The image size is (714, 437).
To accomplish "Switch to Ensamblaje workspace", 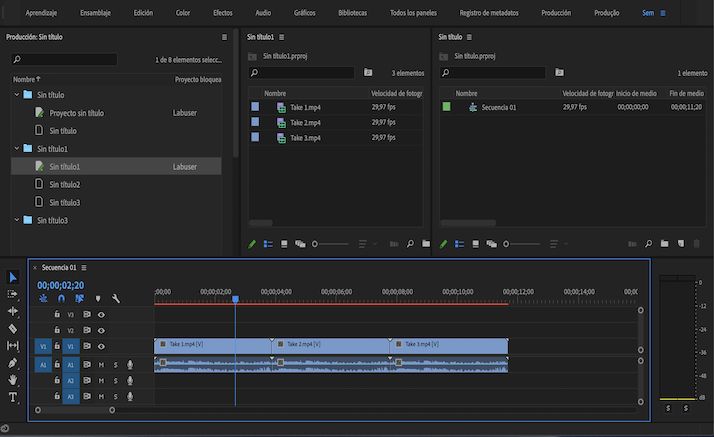I will (95, 13).
